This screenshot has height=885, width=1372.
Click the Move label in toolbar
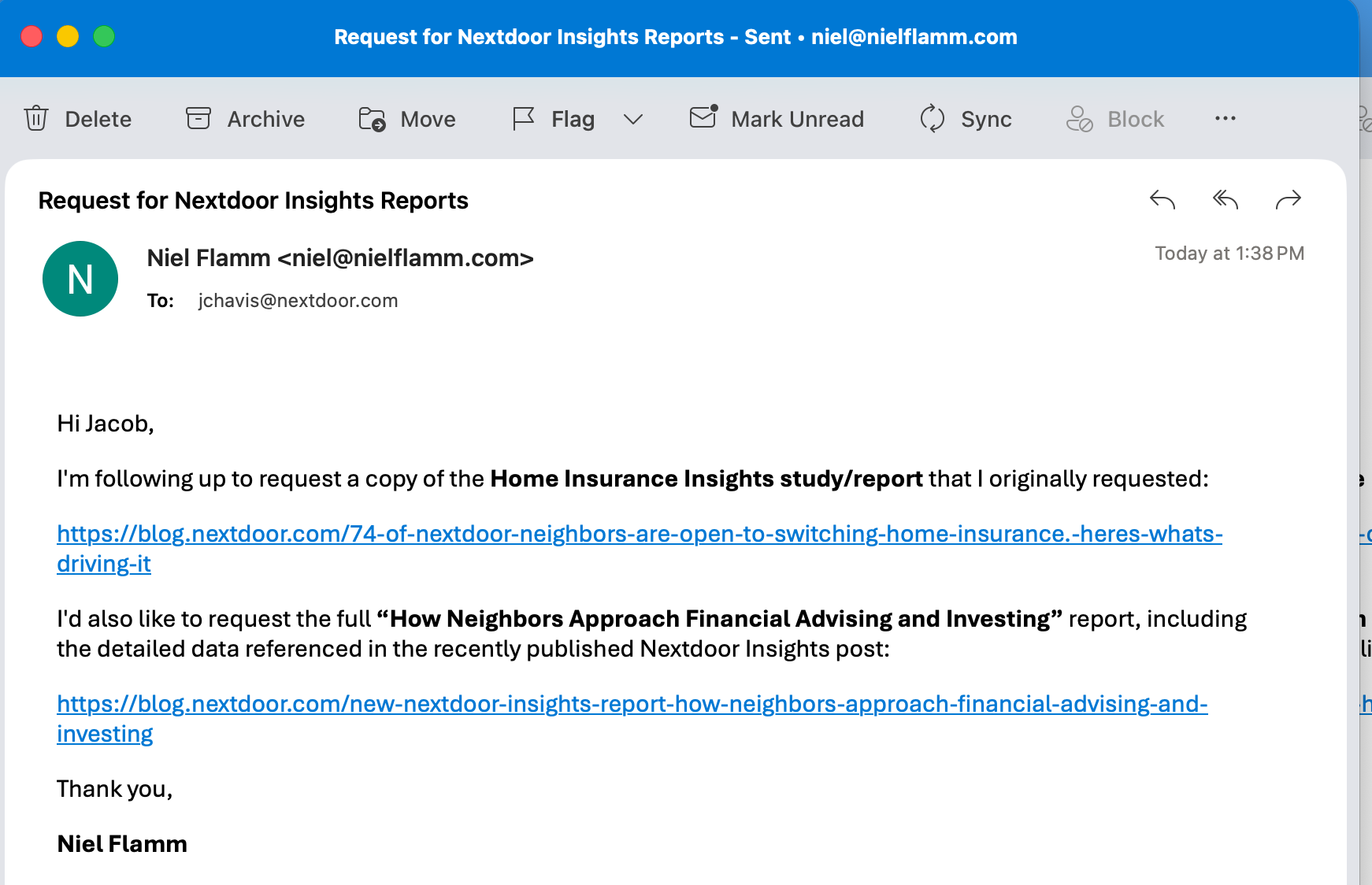(428, 119)
